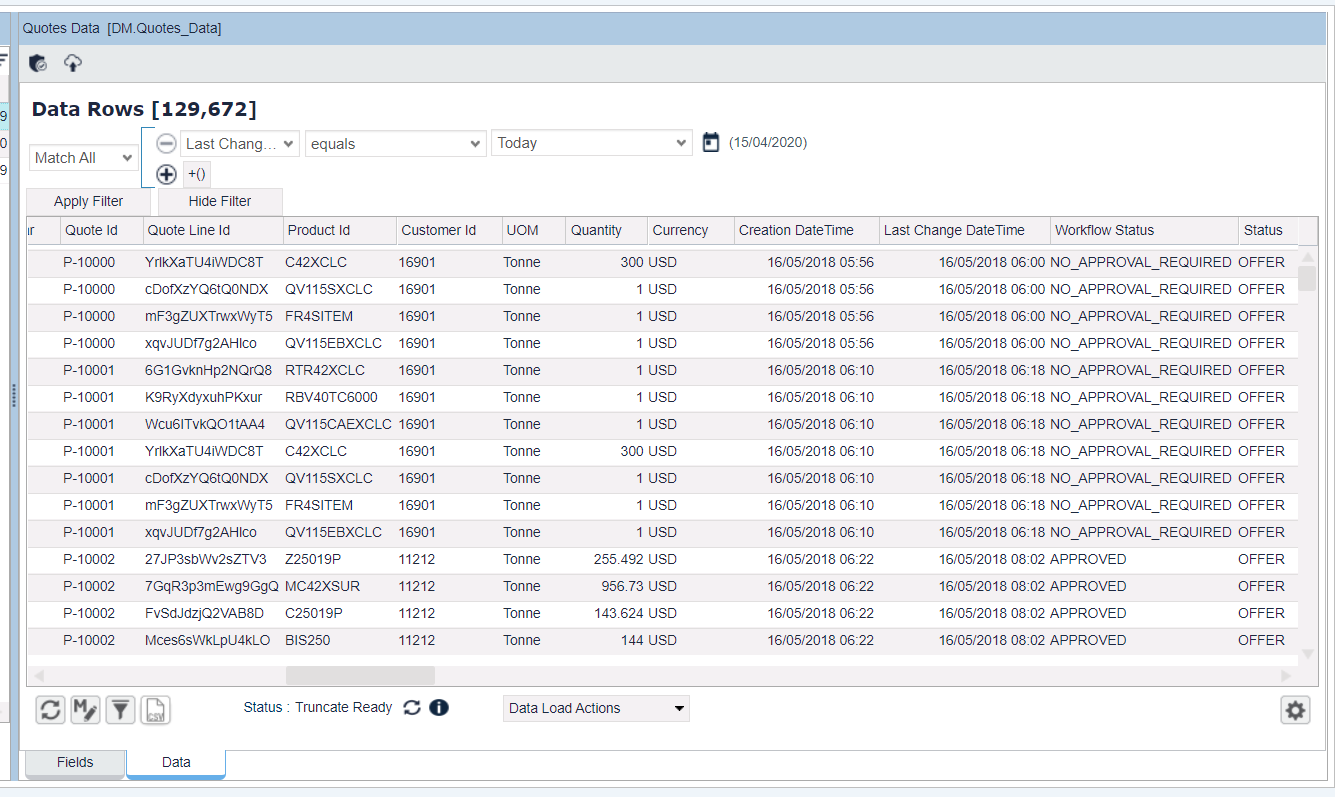The image size is (1335, 797).
Task: Click the funnel filter icon below the grid
Action: 120,710
